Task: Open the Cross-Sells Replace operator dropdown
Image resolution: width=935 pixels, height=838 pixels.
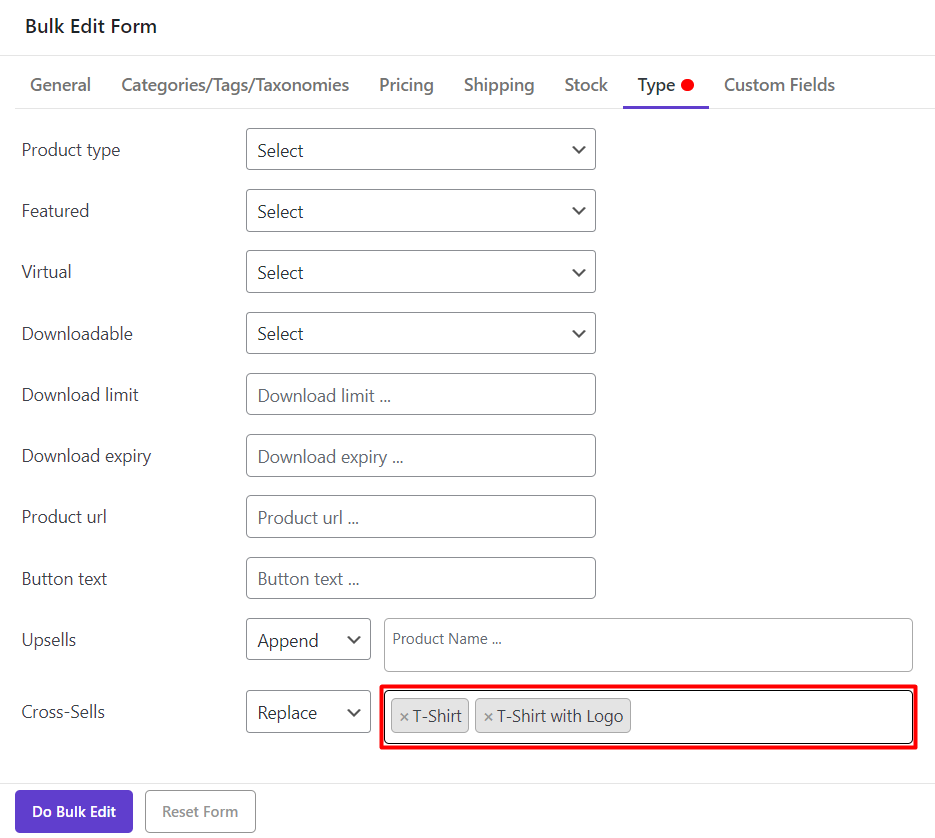Action: click(x=308, y=712)
